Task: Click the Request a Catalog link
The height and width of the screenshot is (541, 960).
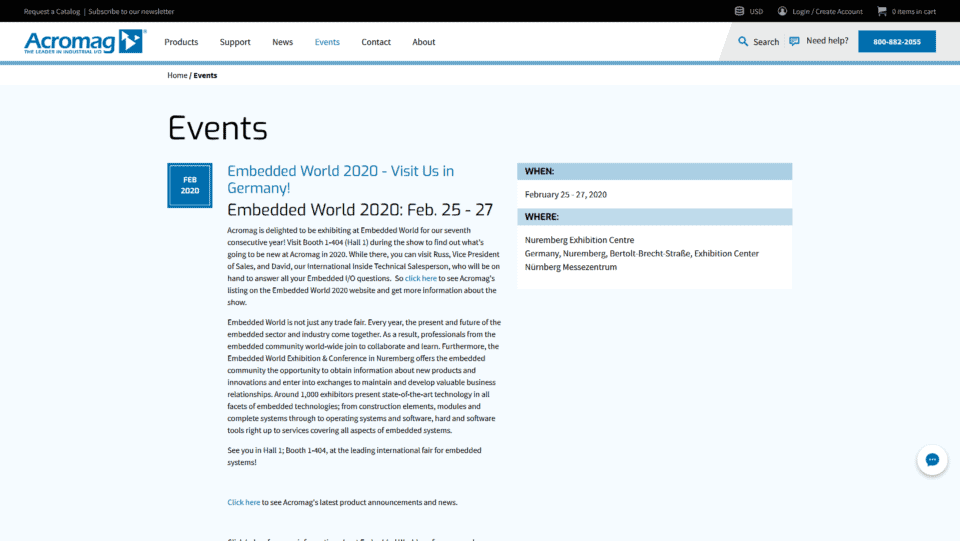Action: click(52, 12)
